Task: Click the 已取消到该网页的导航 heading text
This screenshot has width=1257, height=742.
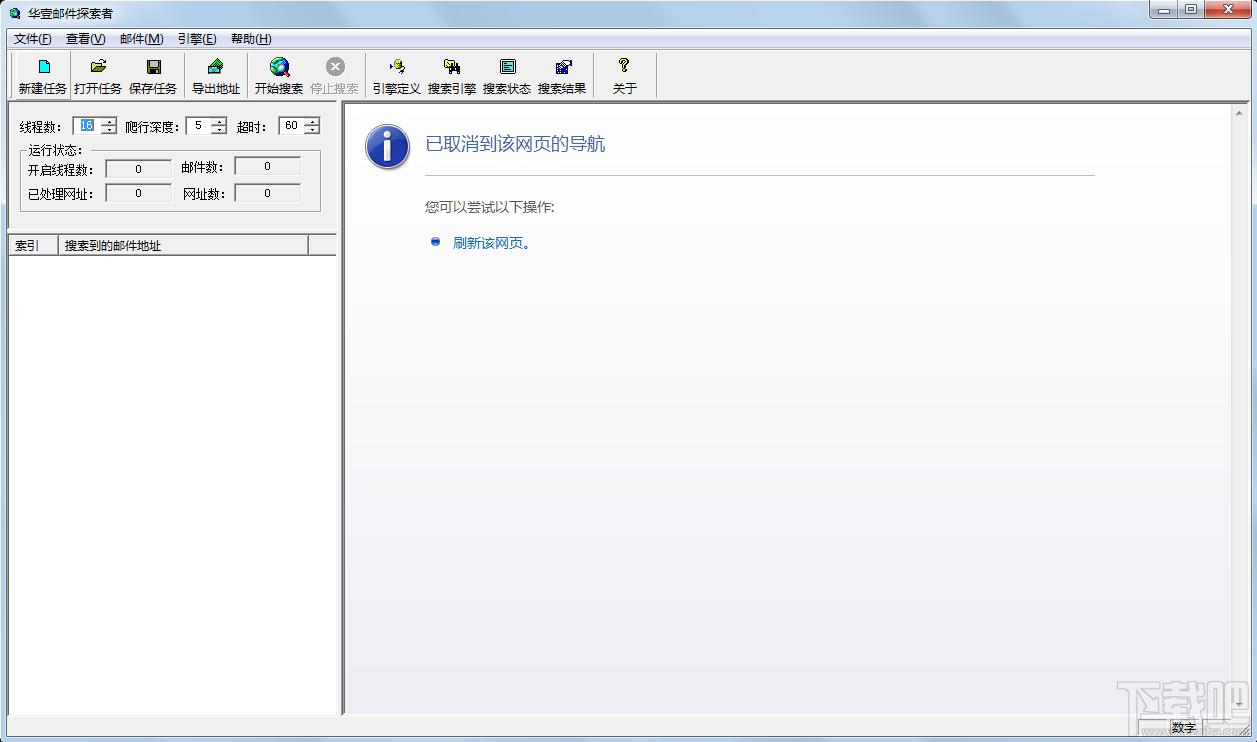Action: (x=515, y=144)
